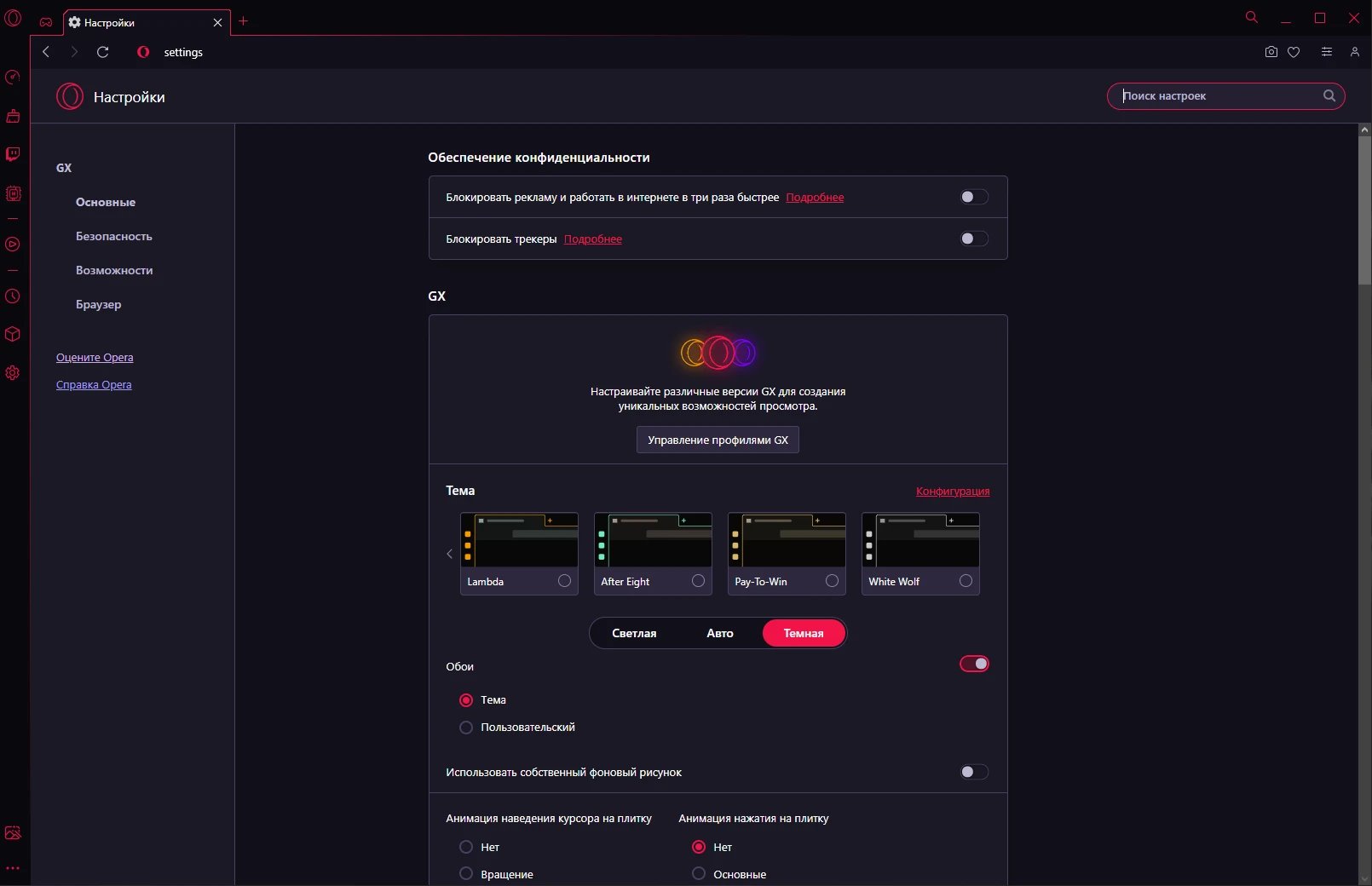Open GX Cleaner broom icon
The image size is (1372, 886).
coord(13,116)
